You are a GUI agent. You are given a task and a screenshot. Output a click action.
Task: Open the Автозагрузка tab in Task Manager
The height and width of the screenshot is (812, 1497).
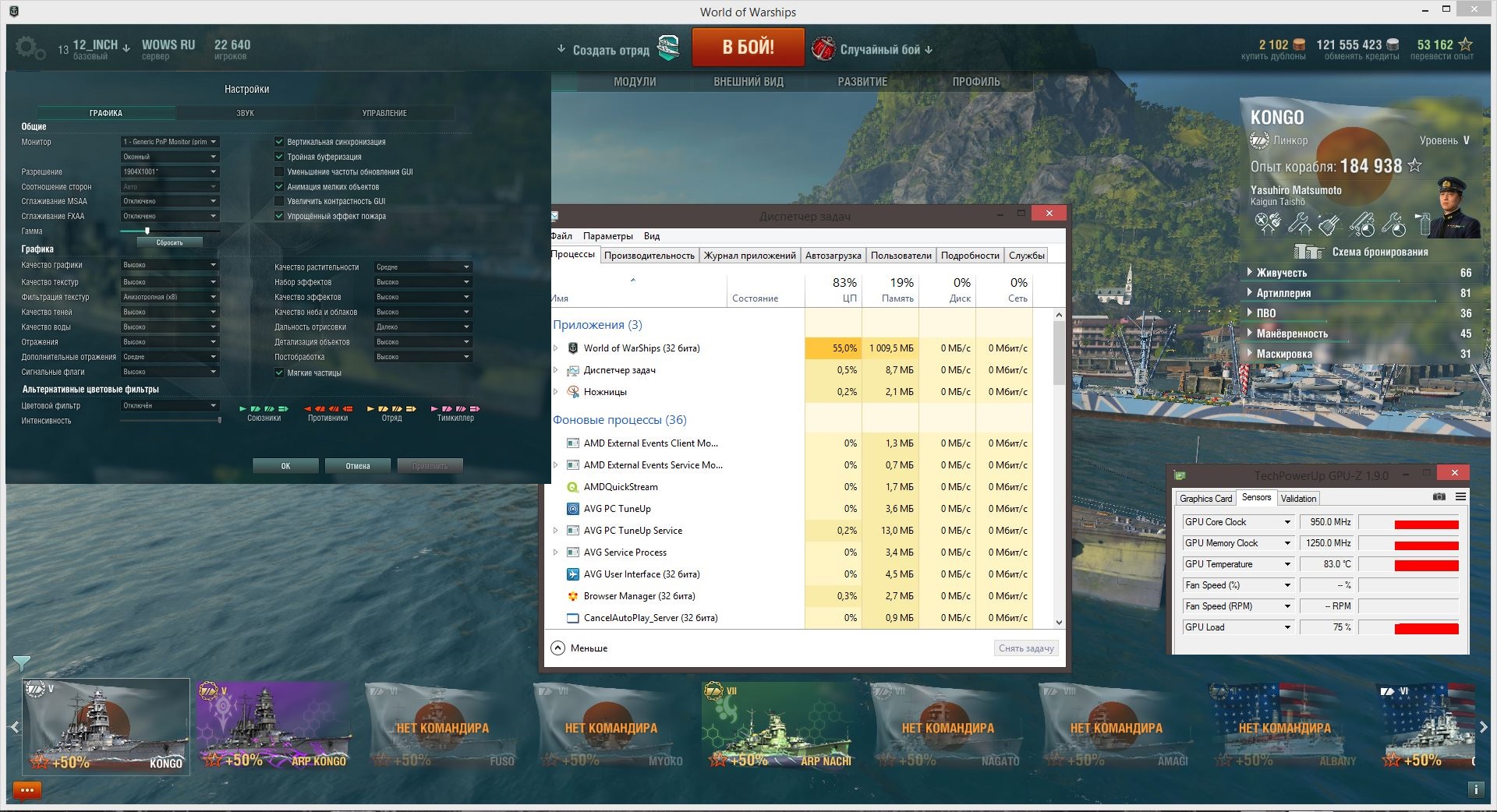coord(833,256)
